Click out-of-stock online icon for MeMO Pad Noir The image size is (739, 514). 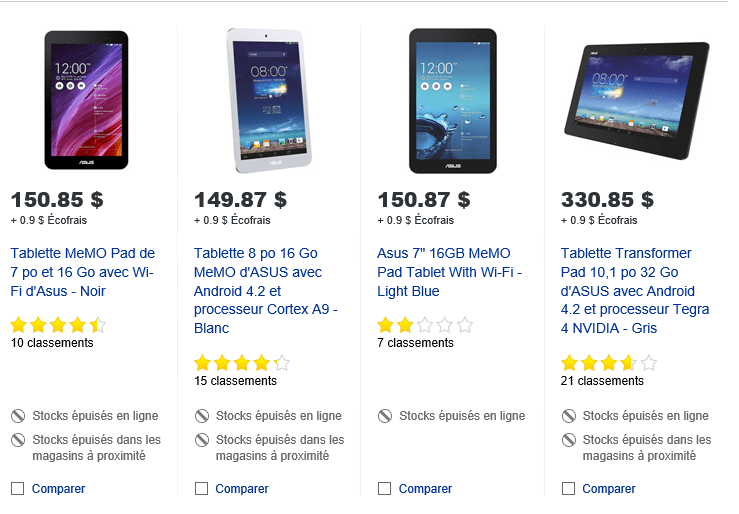[18, 416]
